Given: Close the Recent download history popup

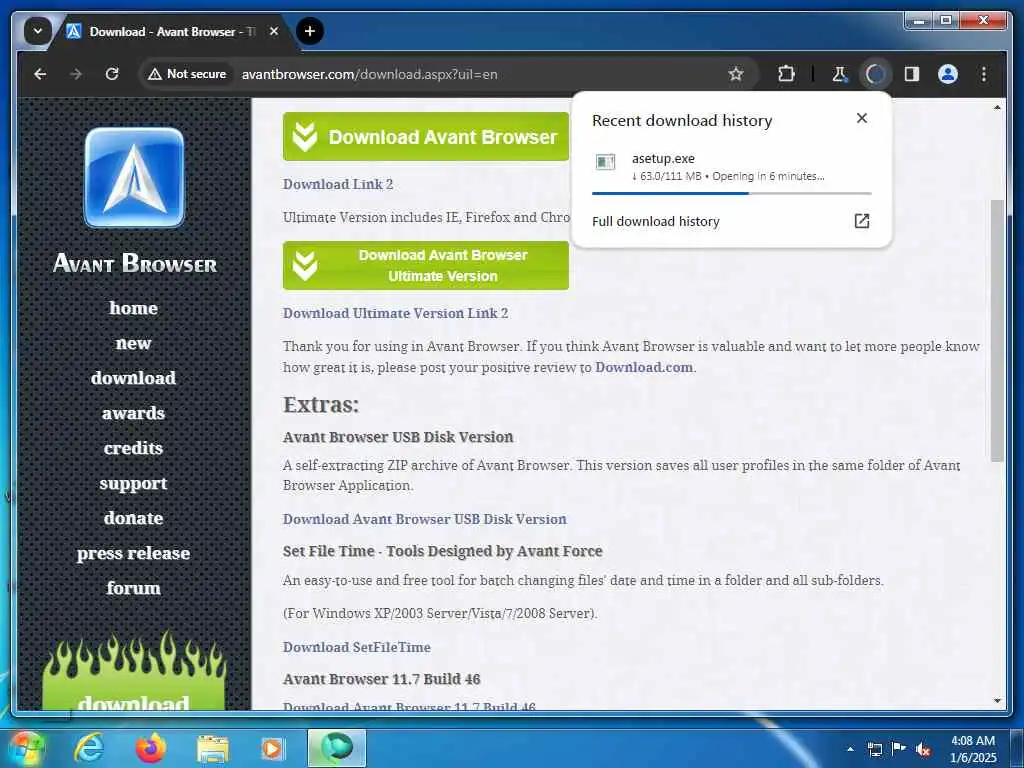Looking at the screenshot, I should point(861,118).
